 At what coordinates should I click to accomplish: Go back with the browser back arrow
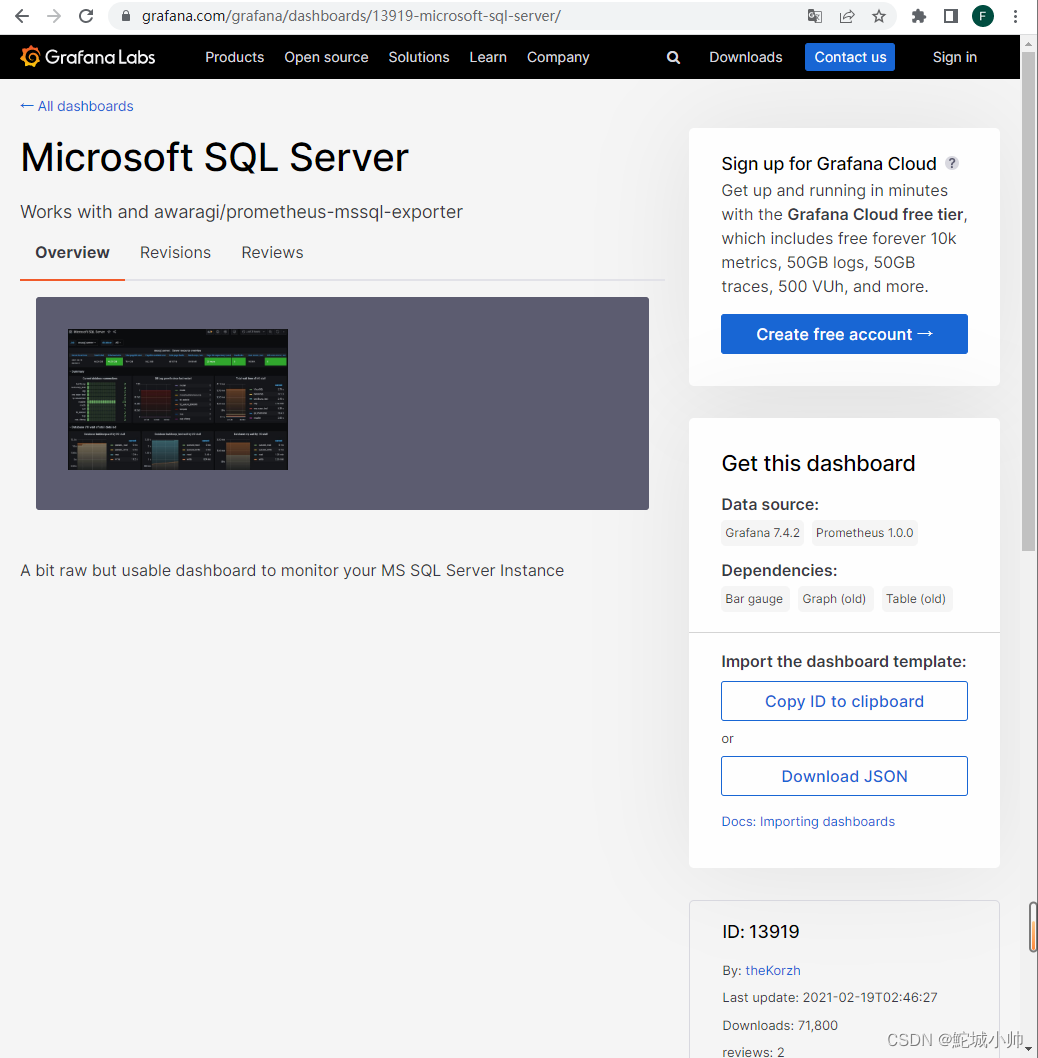pyautogui.click(x=22, y=16)
